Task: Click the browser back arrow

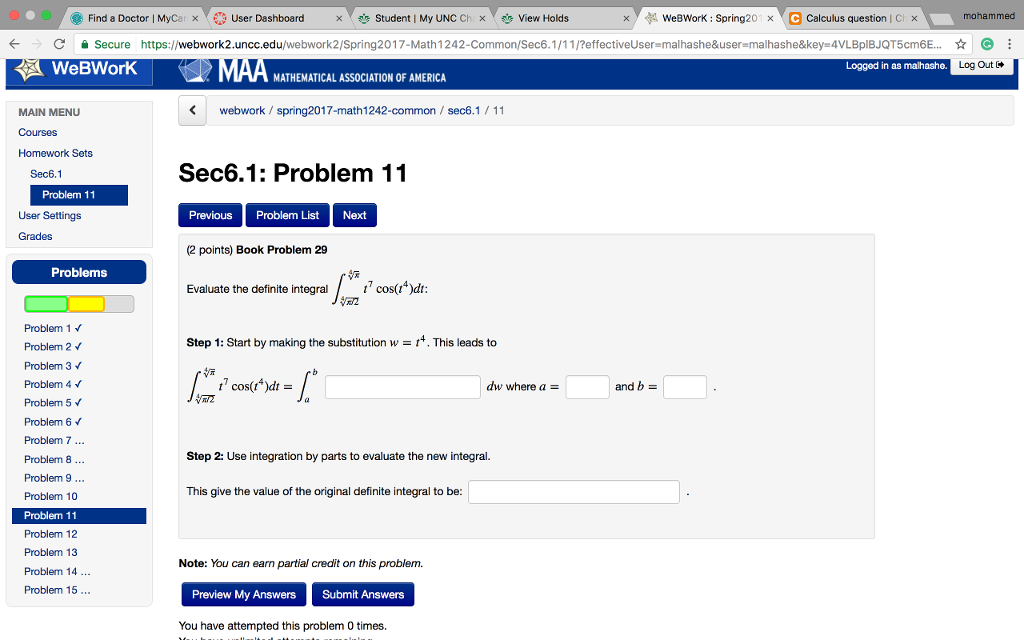Action: point(15,45)
